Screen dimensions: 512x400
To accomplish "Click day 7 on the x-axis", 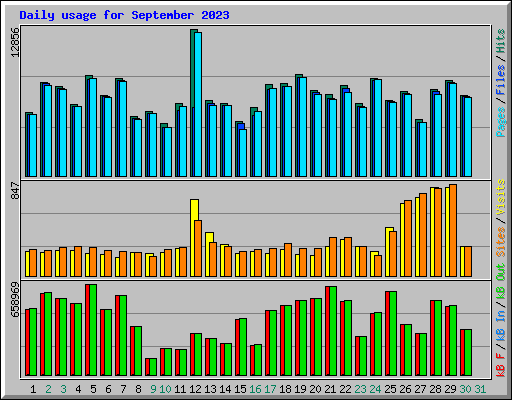I will pyautogui.click(x=123, y=389).
